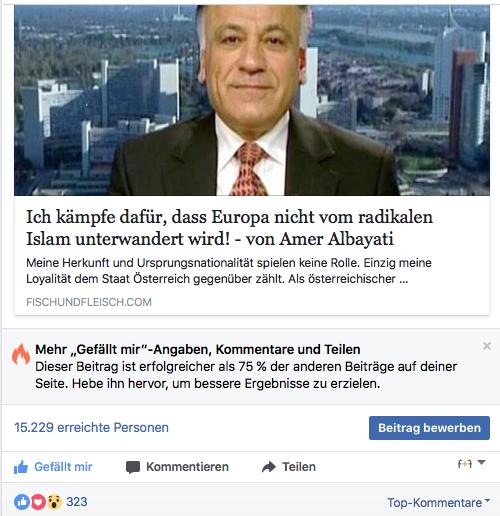Open the 15.229 erreichte Personen link
The height and width of the screenshot is (516, 500).
(x=91, y=427)
